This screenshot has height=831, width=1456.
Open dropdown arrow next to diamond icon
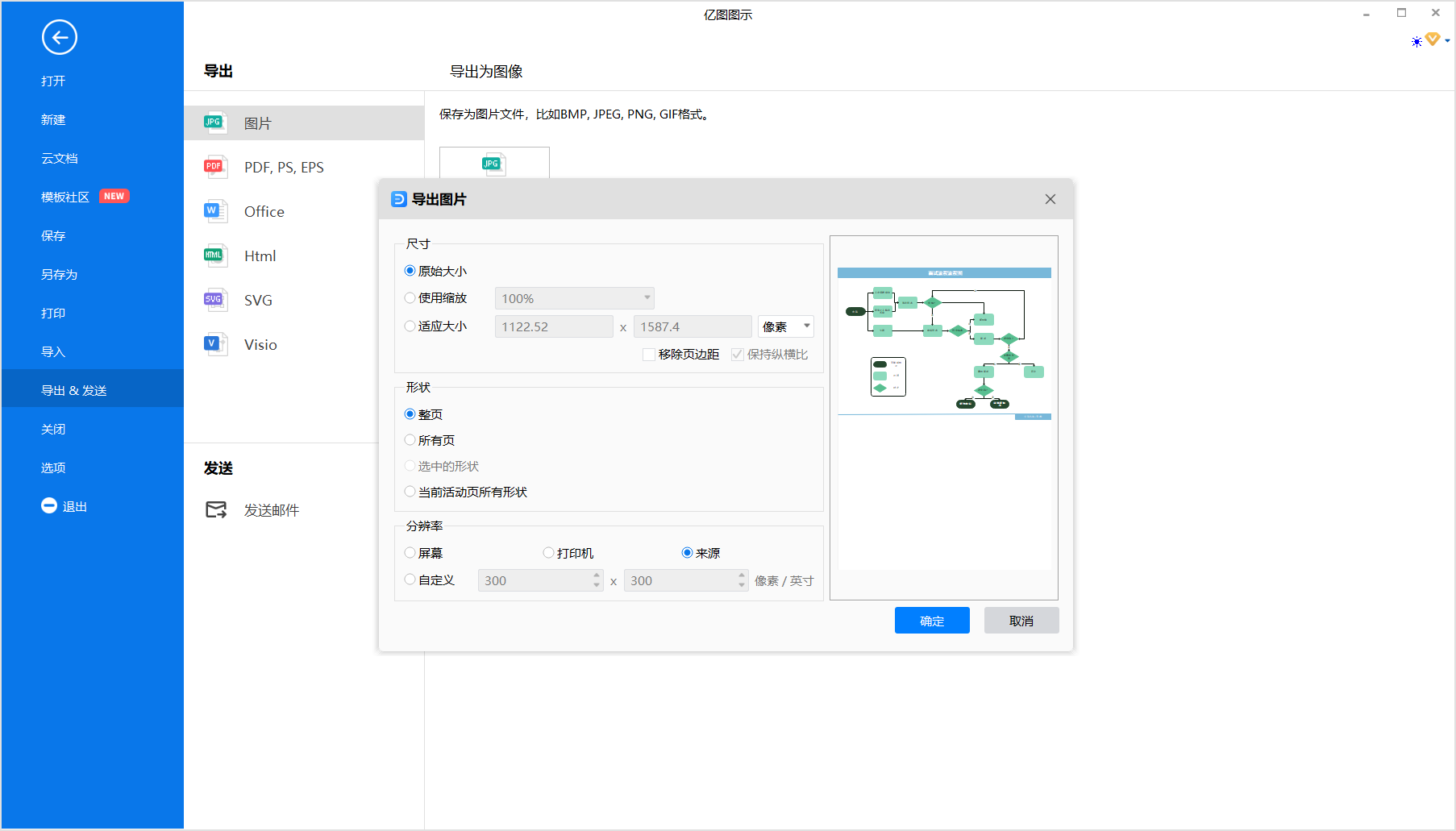(x=1448, y=40)
